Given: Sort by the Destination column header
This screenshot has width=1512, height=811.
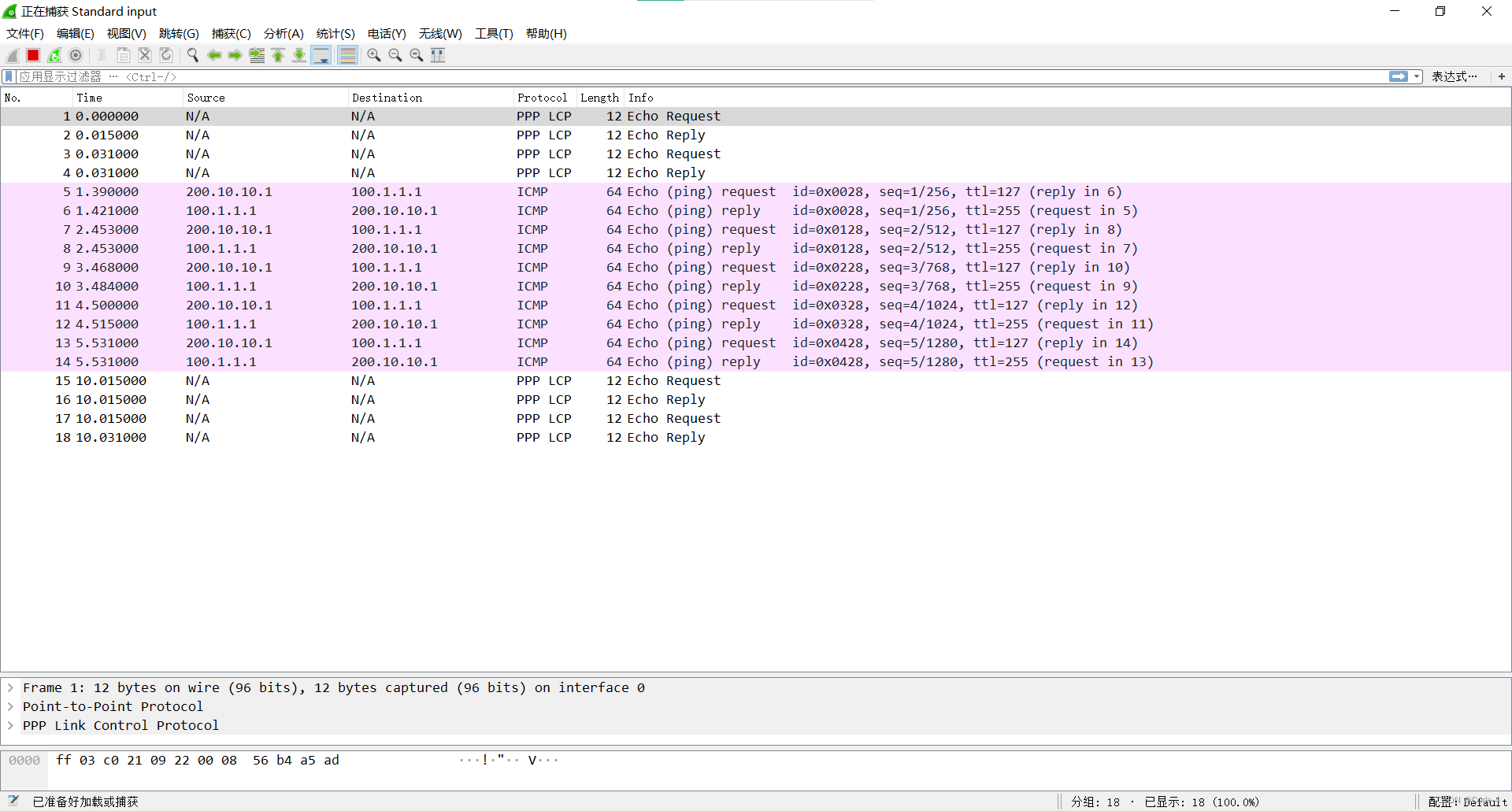Looking at the screenshot, I should pyautogui.click(x=431, y=98).
